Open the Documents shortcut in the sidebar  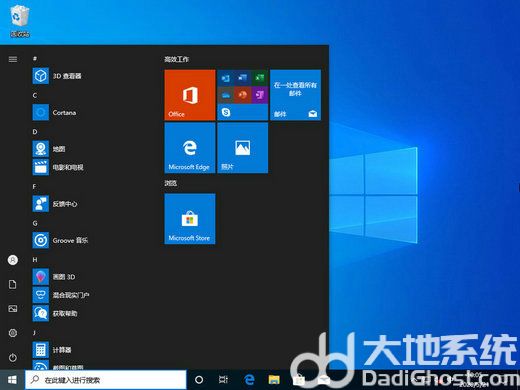point(13,284)
